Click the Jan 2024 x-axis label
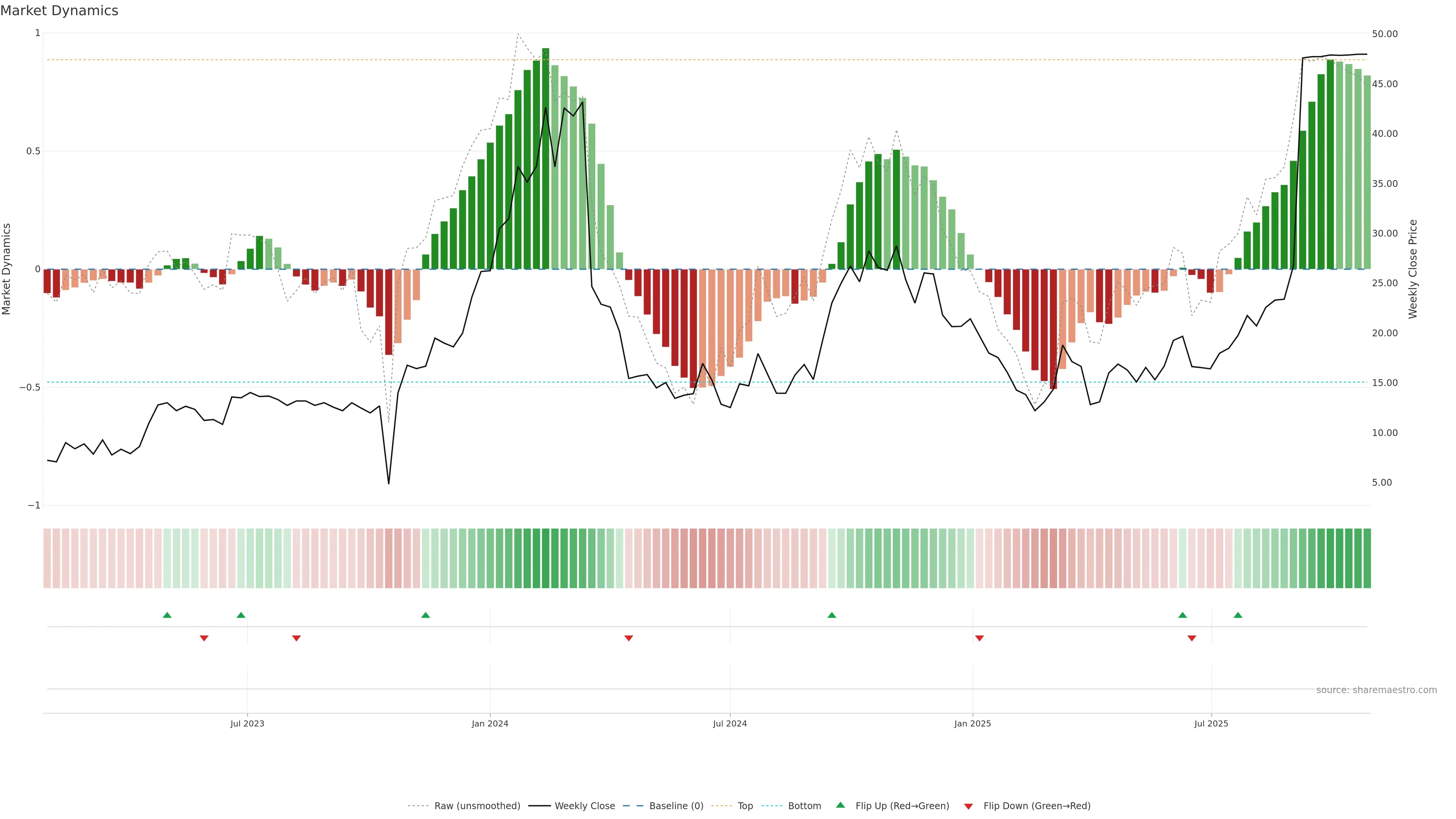Image resolution: width=1456 pixels, height=819 pixels. coord(490,723)
